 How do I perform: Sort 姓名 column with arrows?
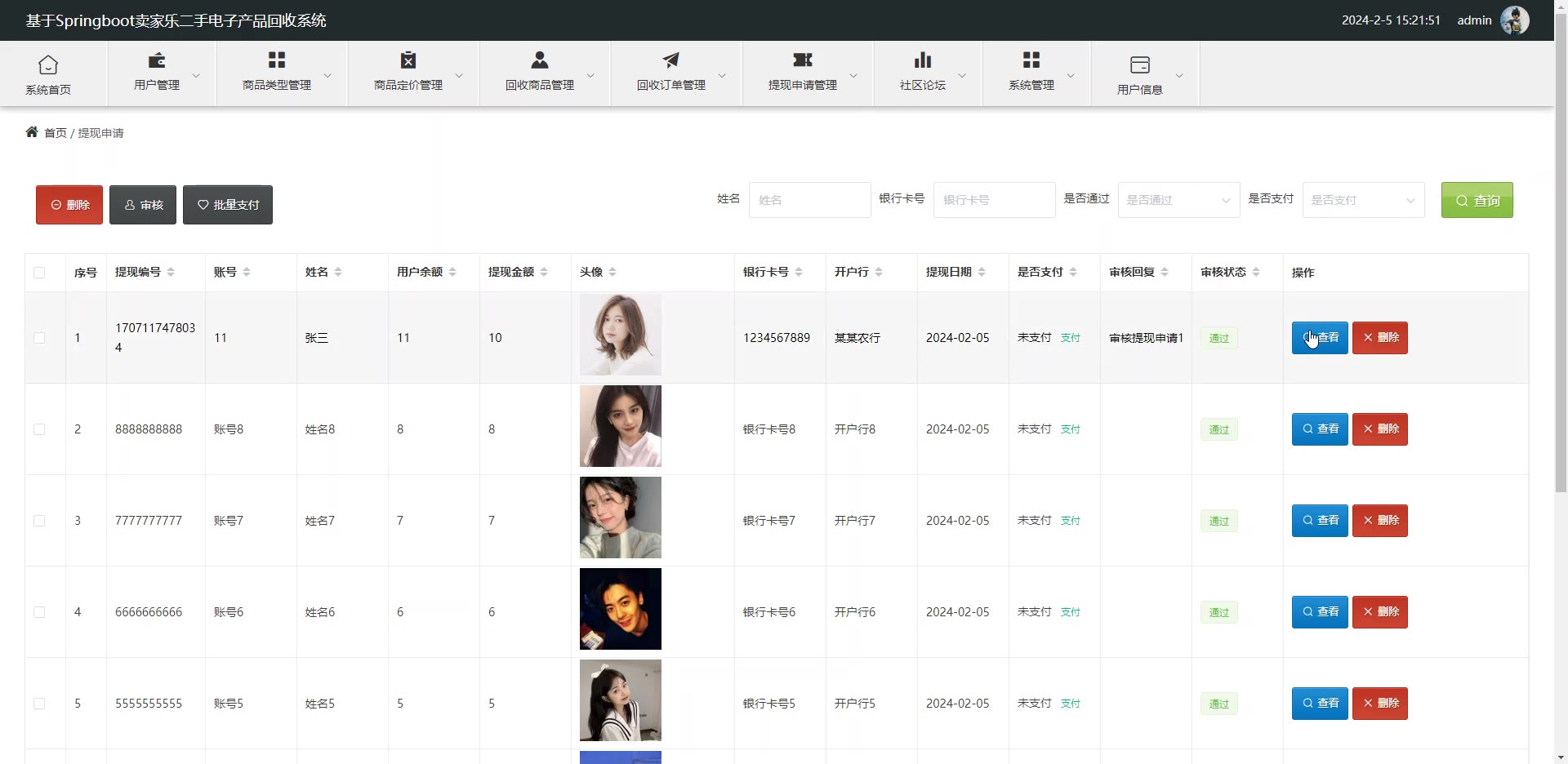click(x=338, y=272)
